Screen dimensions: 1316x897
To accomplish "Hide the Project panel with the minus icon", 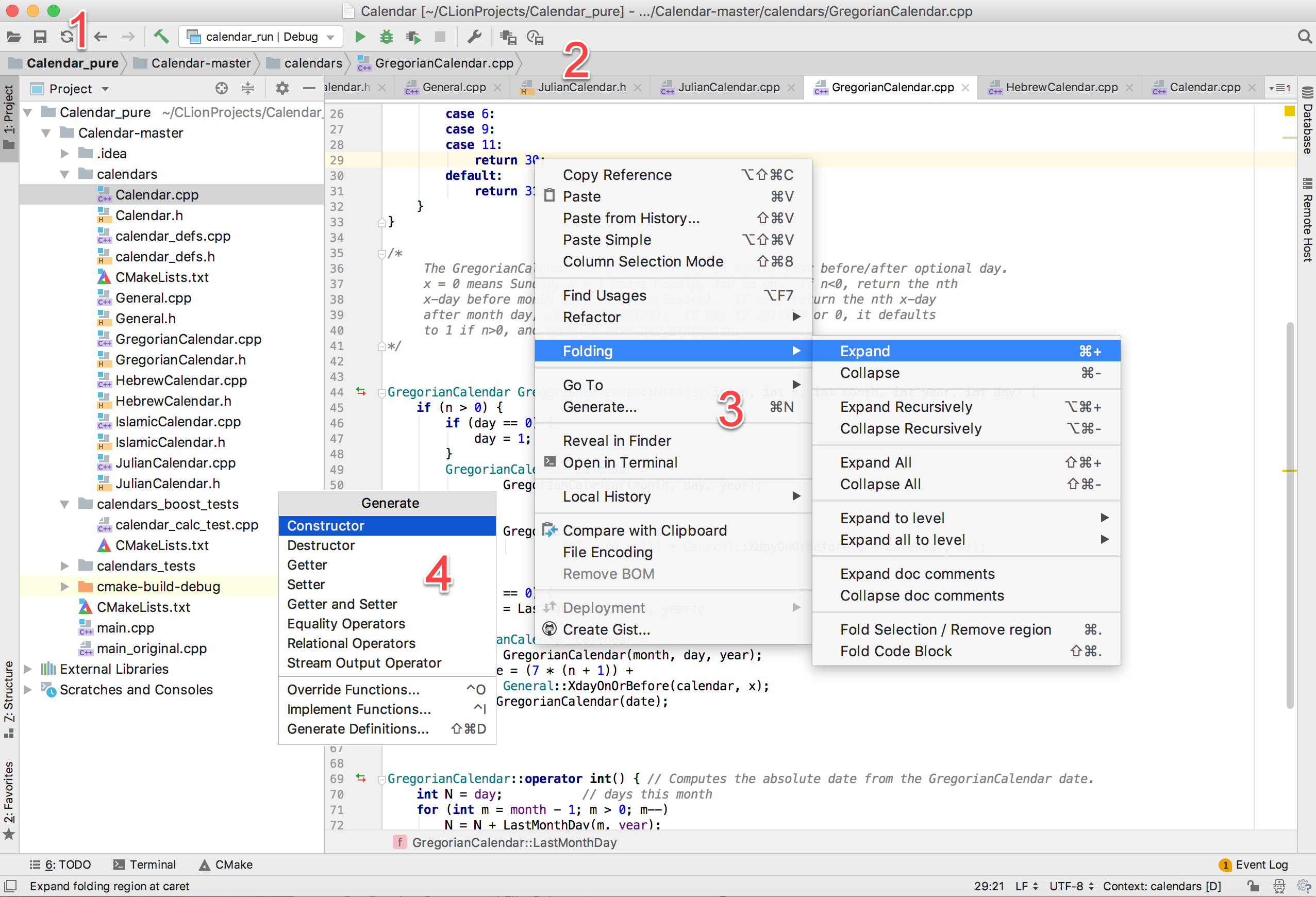I will (x=309, y=88).
